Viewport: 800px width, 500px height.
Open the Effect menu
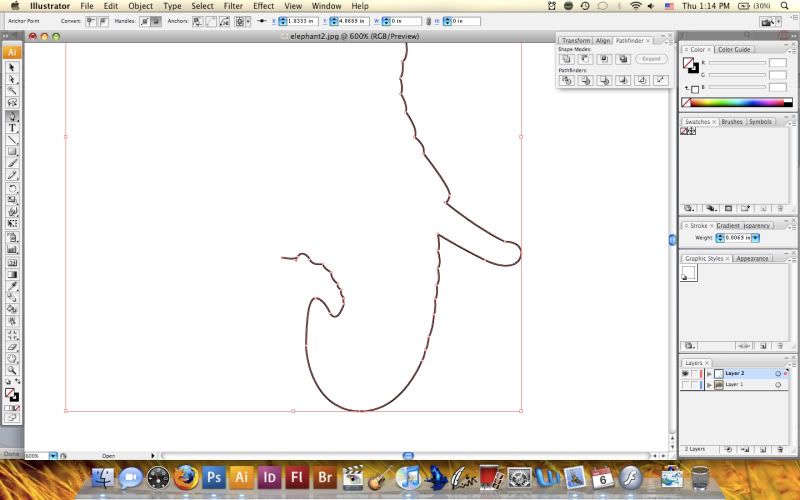[263, 6]
